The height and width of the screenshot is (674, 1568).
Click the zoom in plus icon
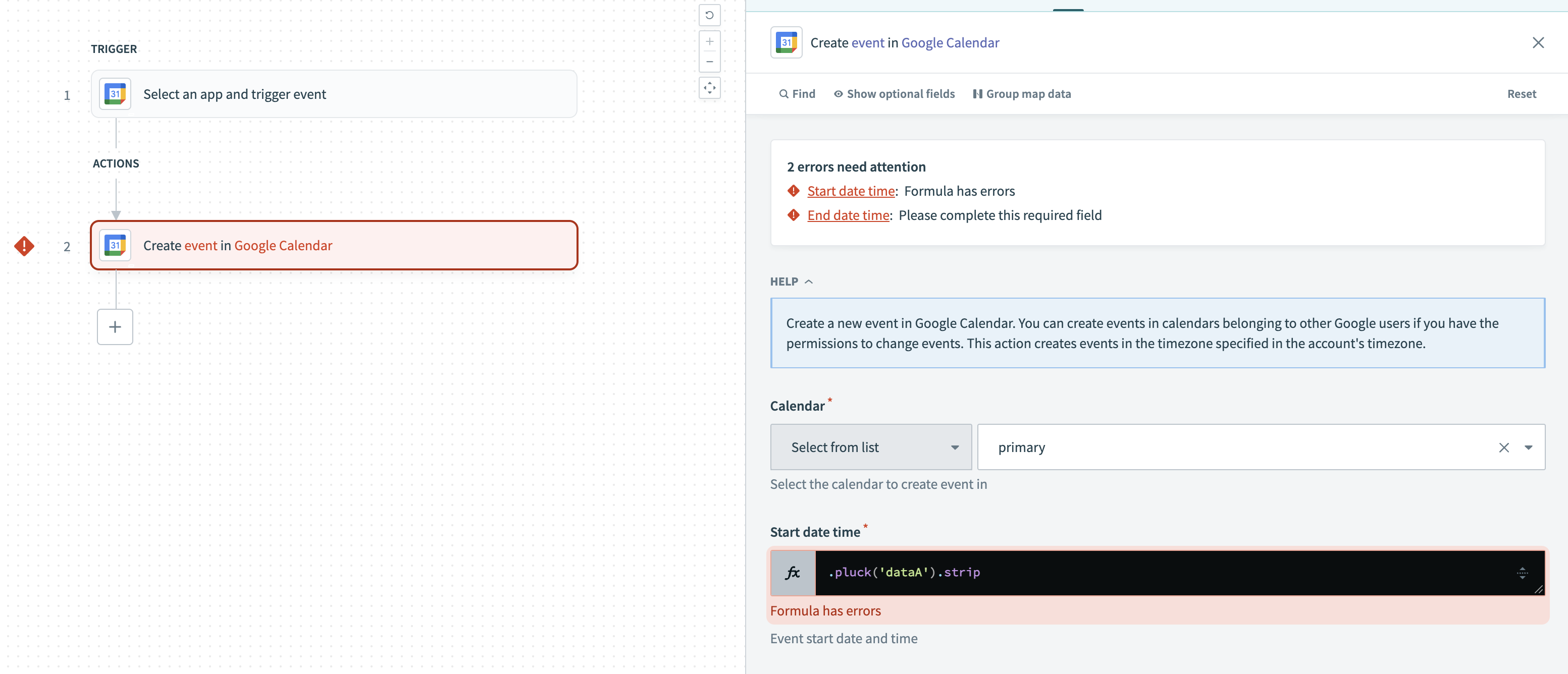coord(709,42)
